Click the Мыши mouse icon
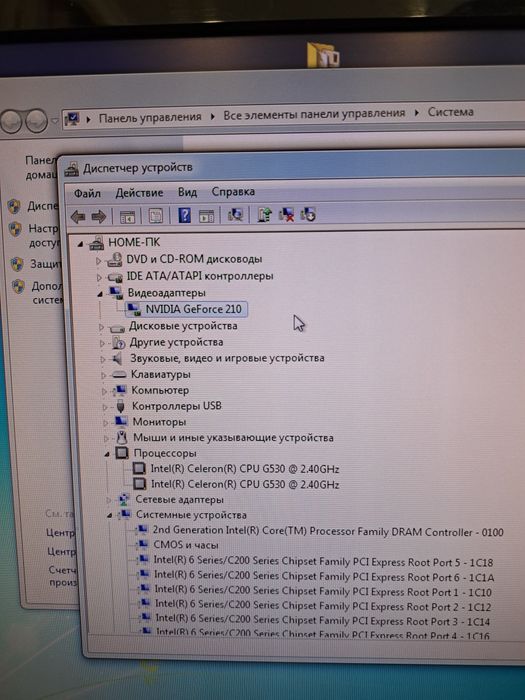The image size is (525, 700). [121, 437]
